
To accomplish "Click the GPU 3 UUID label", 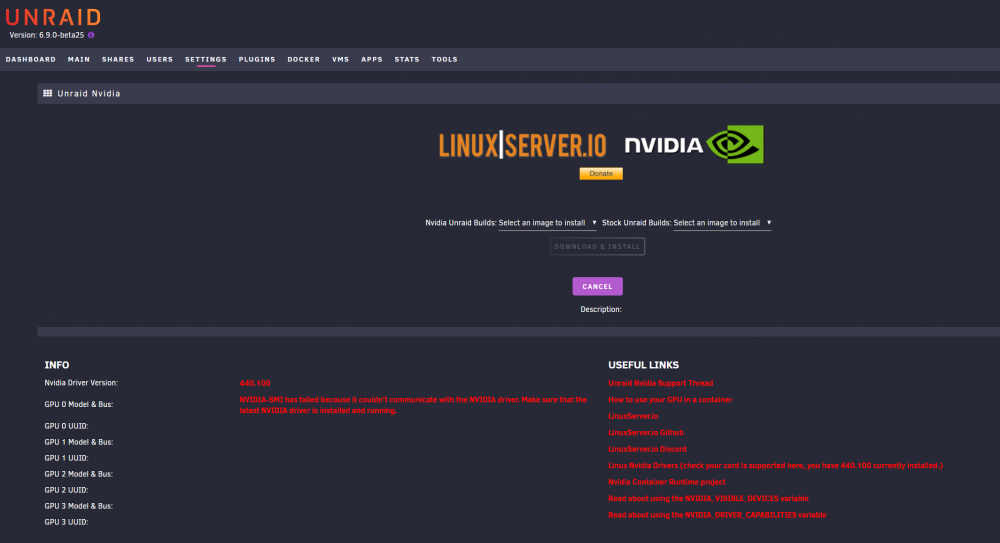I will (66, 522).
